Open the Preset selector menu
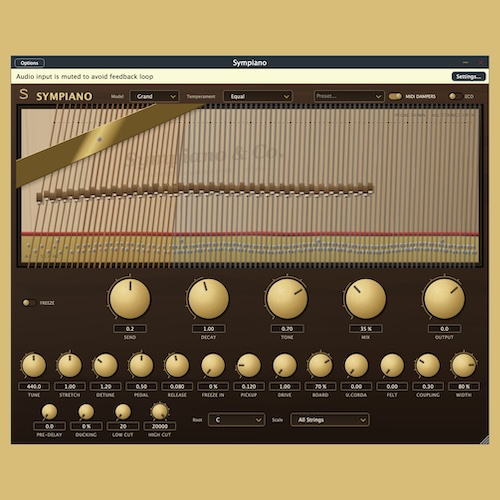This screenshot has height=500, width=500. pyautogui.click(x=348, y=96)
